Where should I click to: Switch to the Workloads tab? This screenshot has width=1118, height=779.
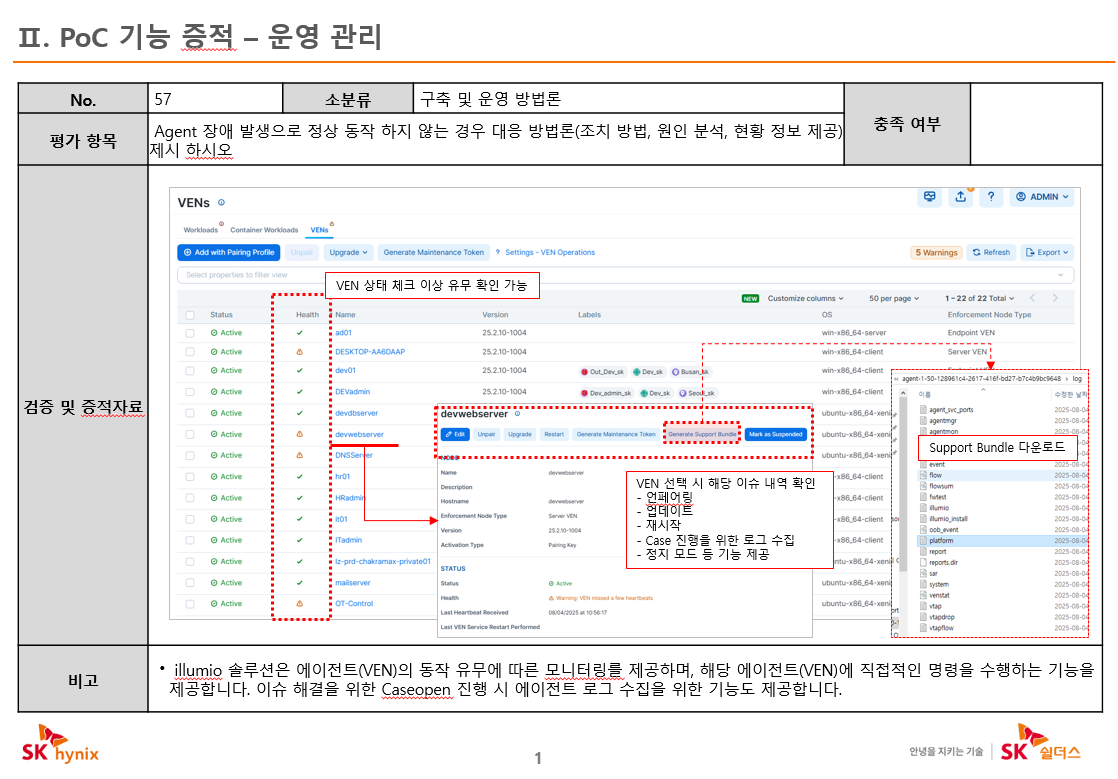pos(200,229)
